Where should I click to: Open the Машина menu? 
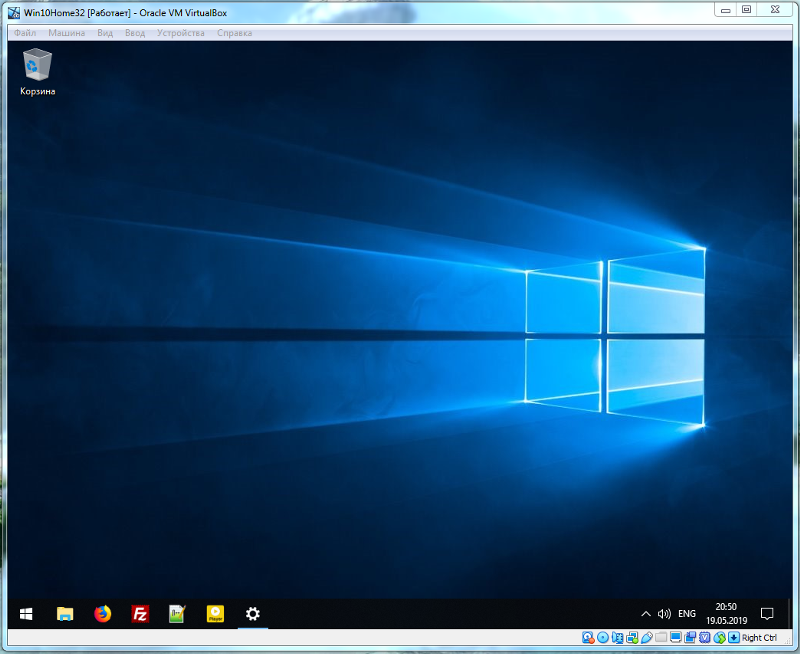coord(66,33)
